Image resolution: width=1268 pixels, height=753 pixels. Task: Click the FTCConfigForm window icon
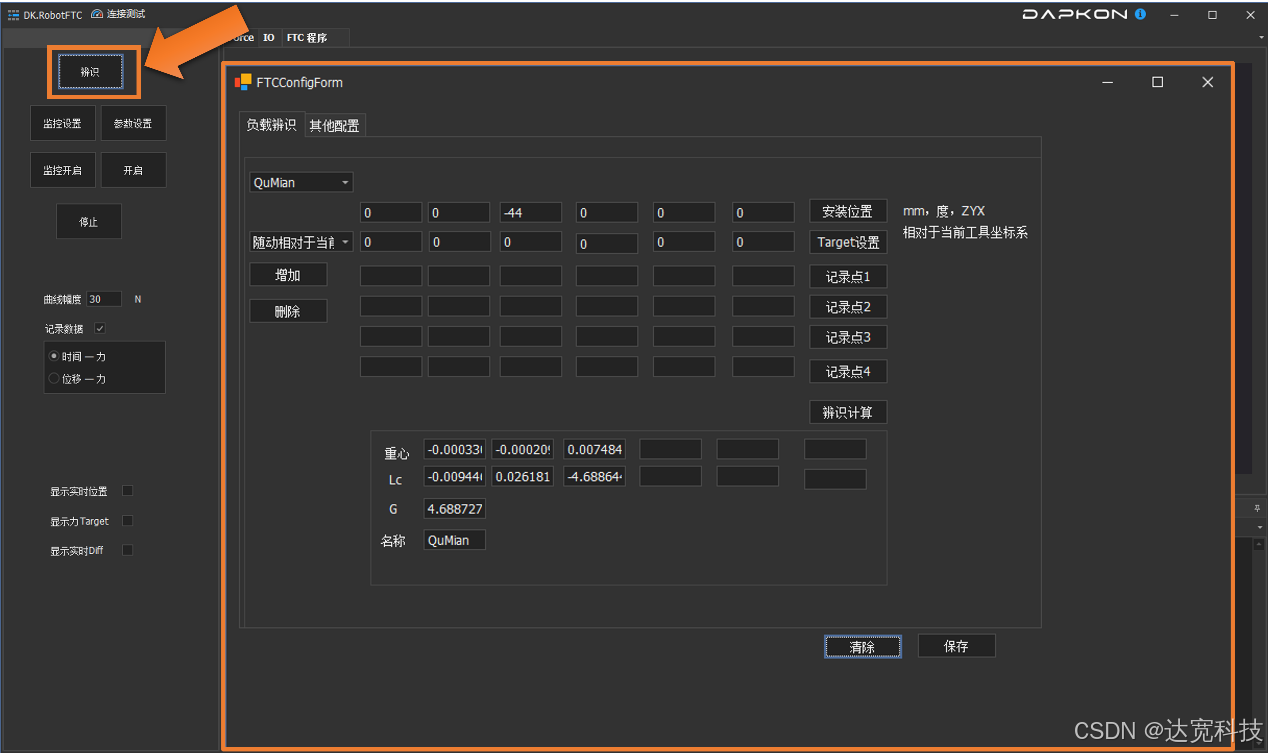click(x=243, y=82)
